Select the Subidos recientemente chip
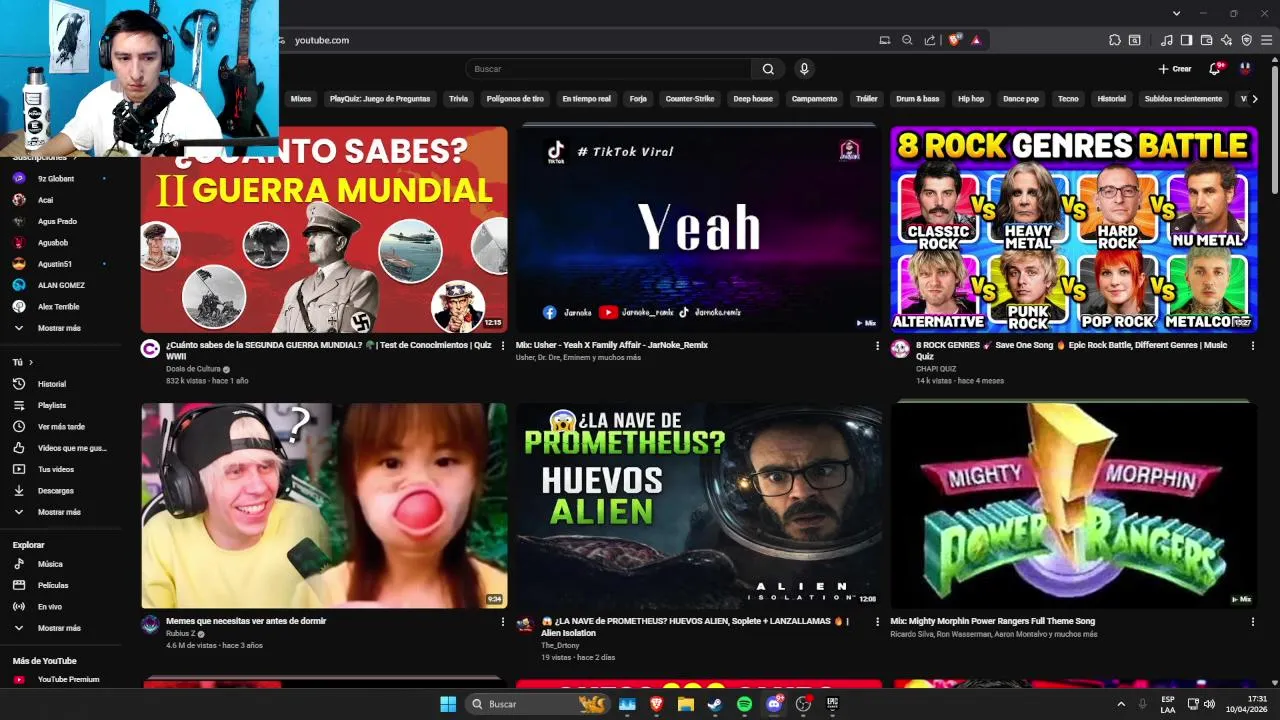This screenshot has height=720, width=1280. click(1183, 99)
